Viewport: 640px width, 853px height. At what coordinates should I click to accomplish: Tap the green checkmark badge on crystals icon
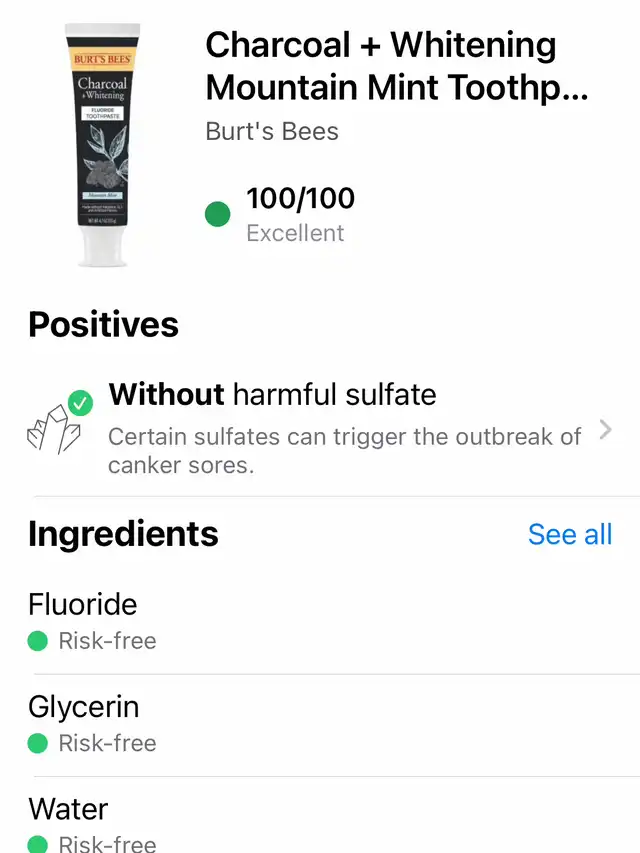point(80,405)
